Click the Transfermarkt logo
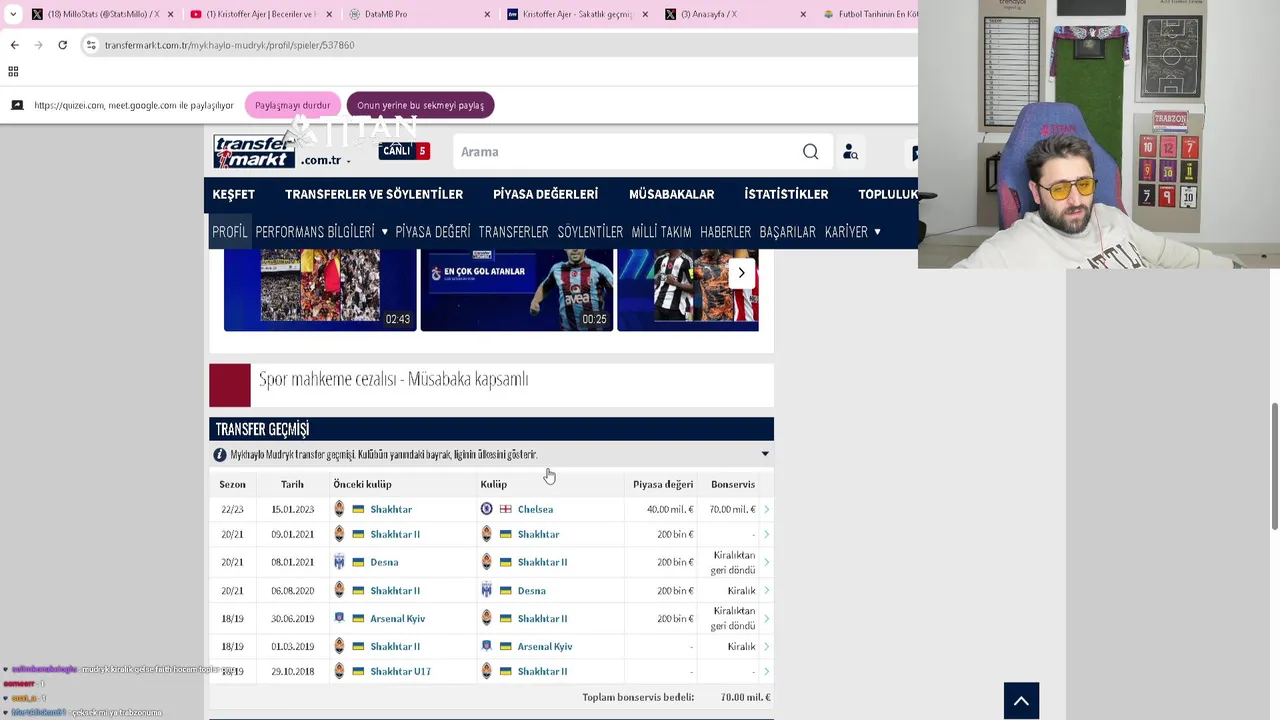 (254, 152)
